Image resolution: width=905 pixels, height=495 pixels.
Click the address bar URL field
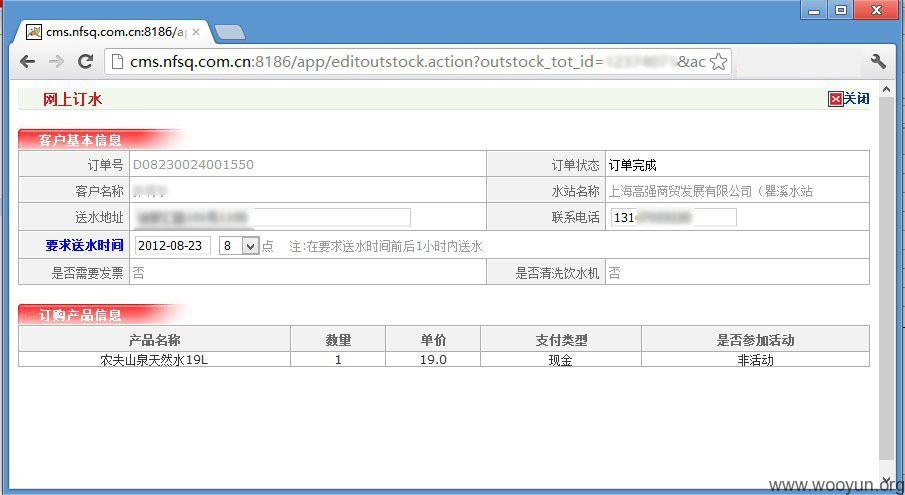pos(418,62)
